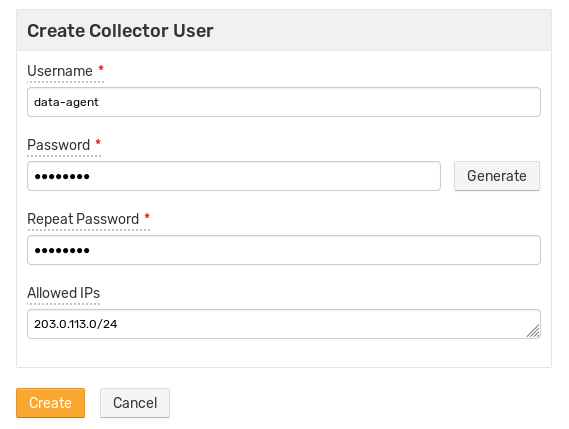
Task: Place cursor in the 203.0.113.0/24 text
Action: point(75,324)
